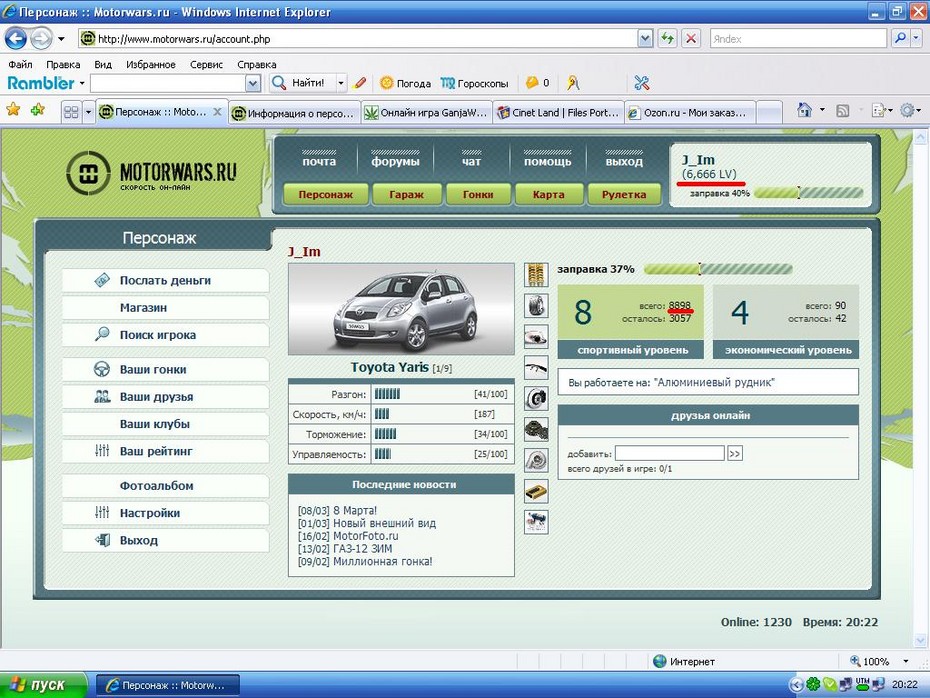This screenshot has height=698, width=930.
Task: Switch to the Онлайн игра GanjaW... tab
Action: tap(427, 113)
